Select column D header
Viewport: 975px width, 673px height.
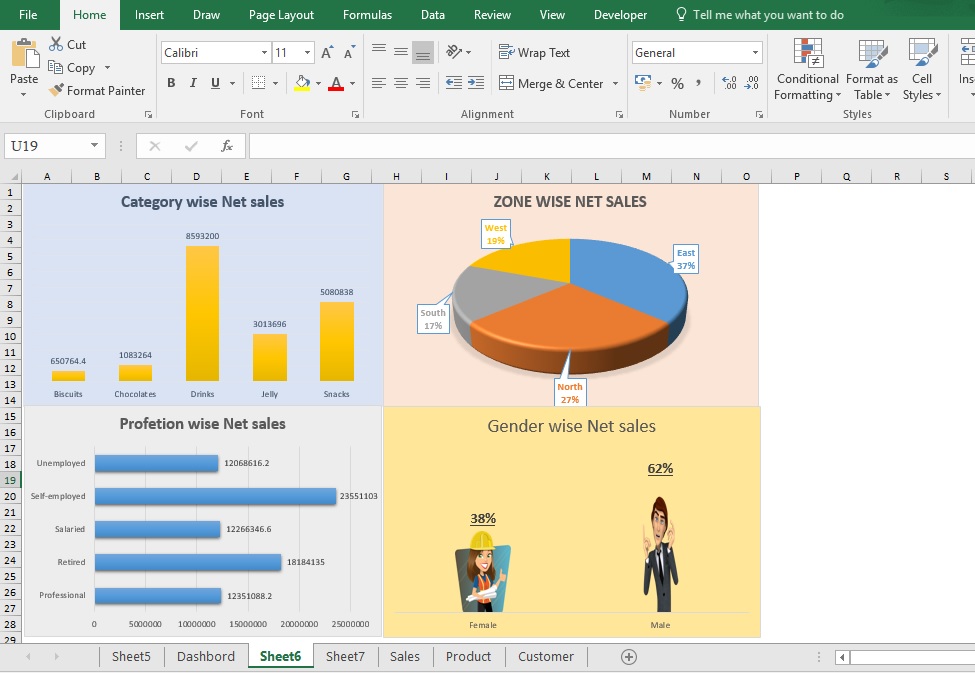click(196, 177)
